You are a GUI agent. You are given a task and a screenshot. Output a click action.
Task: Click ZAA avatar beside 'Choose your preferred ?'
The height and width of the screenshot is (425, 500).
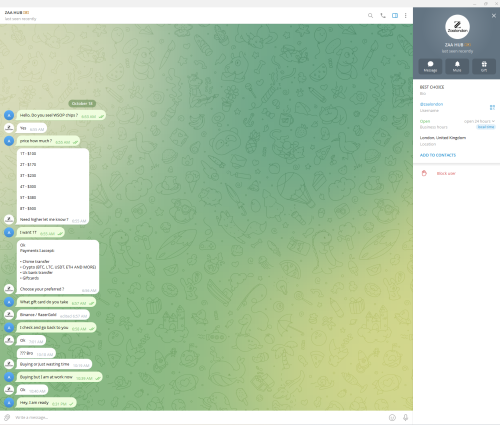pyautogui.click(x=9, y=289)
